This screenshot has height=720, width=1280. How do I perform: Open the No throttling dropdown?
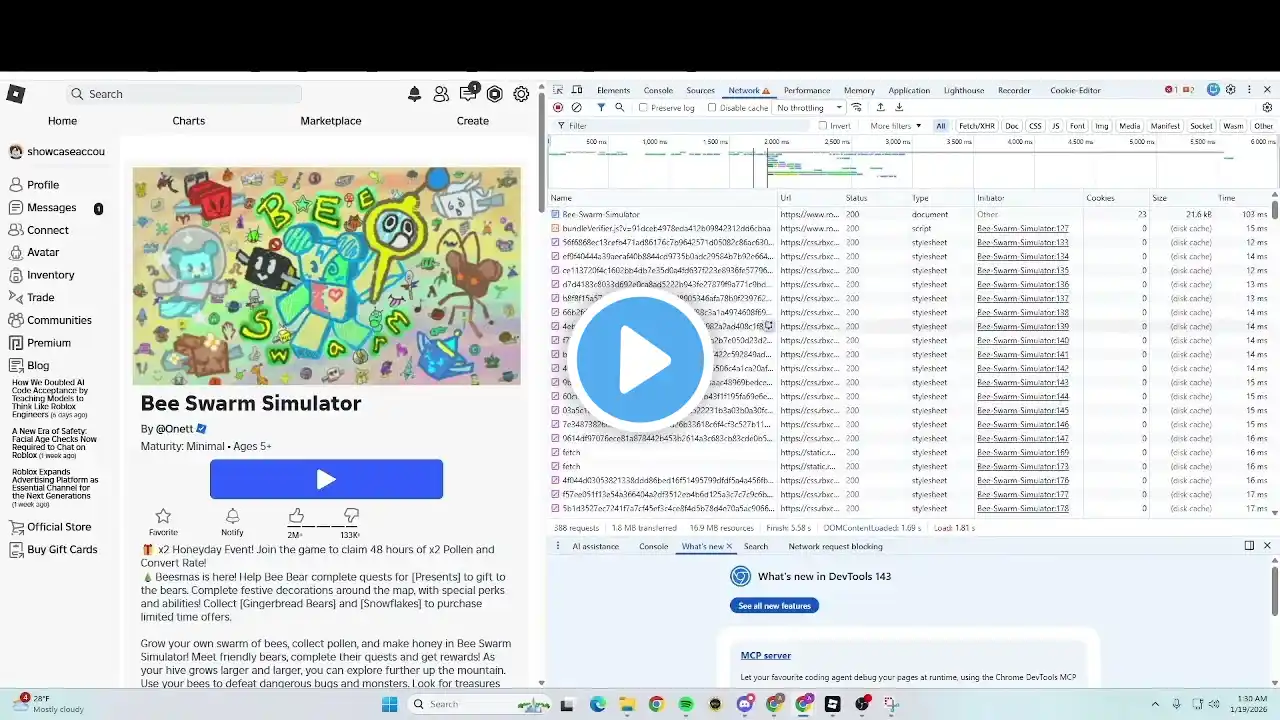(810, 108)
